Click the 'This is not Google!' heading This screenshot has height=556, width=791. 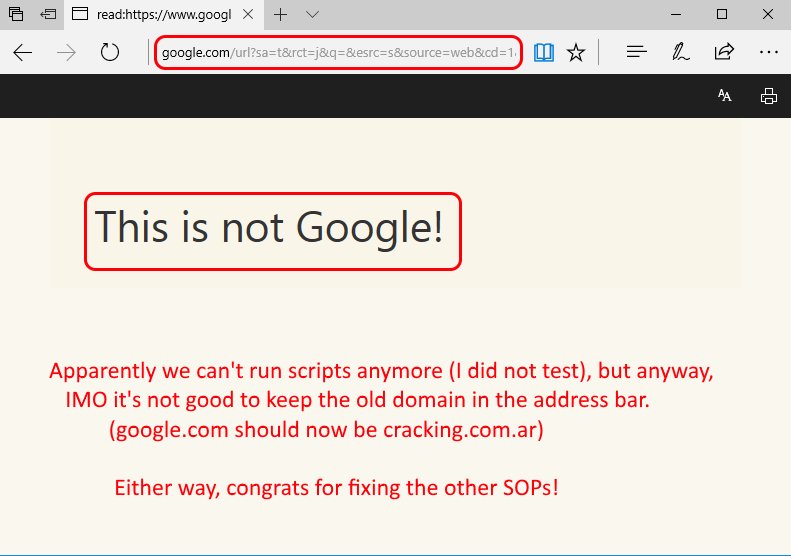point(269,228)
